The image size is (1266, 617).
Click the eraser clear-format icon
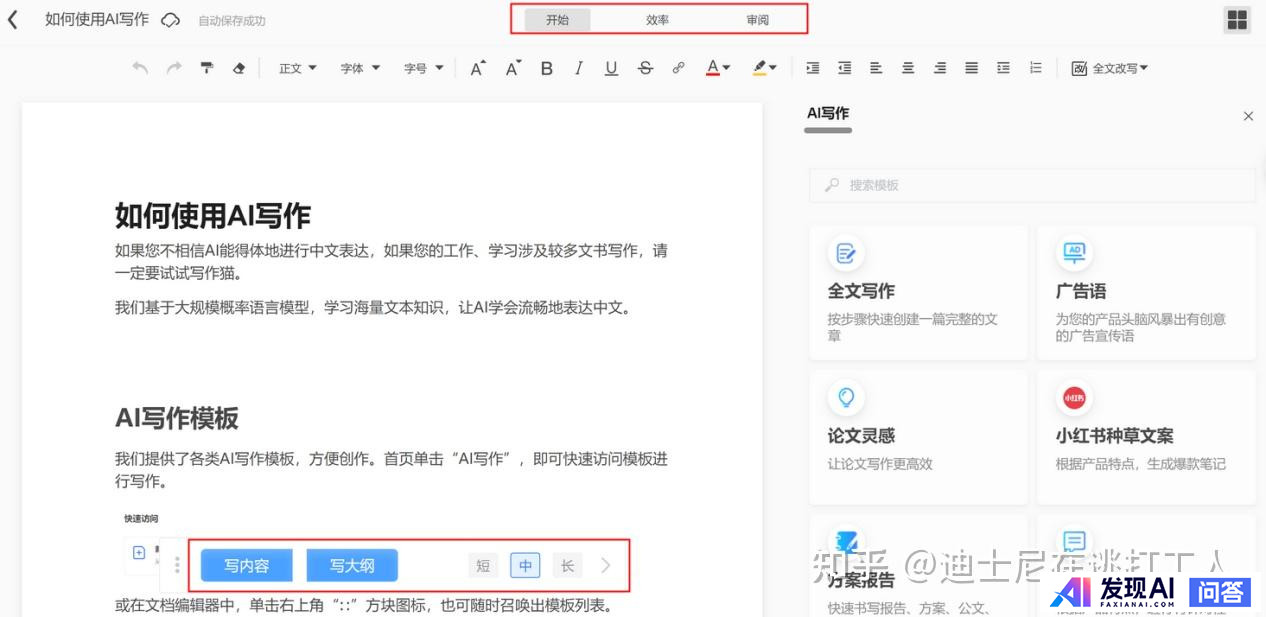click(x=238, y=68)
